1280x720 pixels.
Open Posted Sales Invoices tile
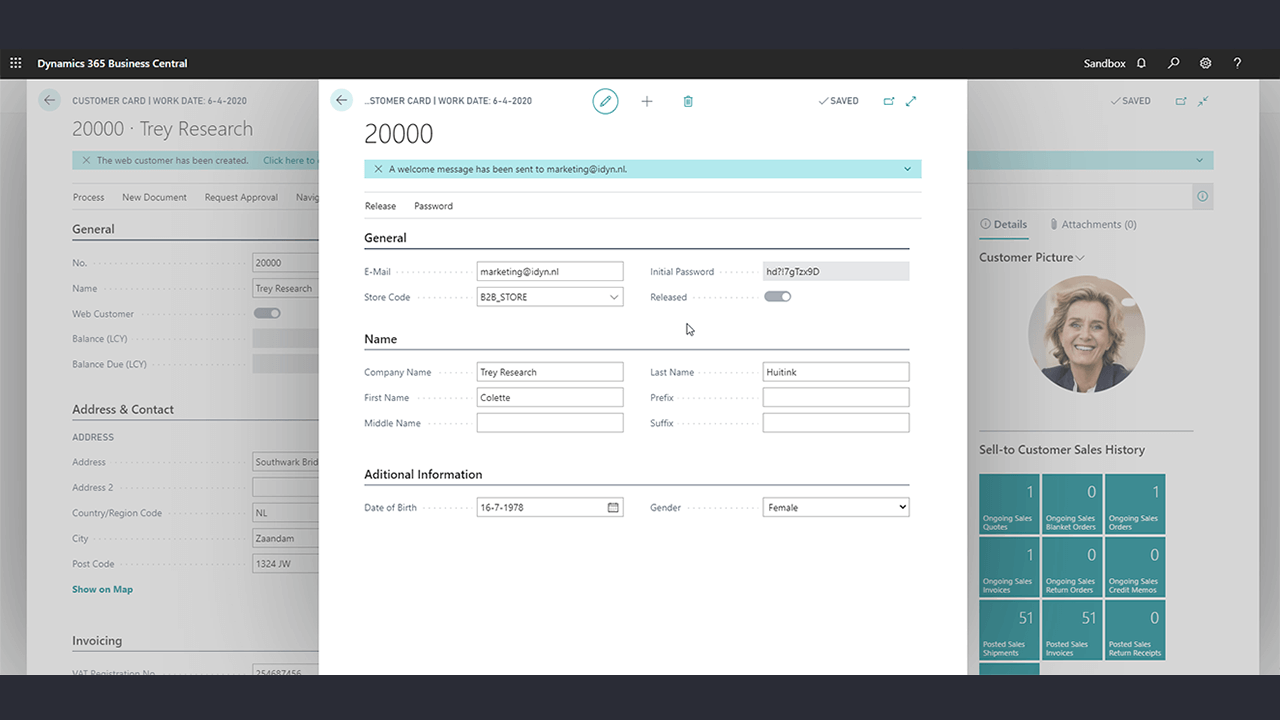coord(1072,630)
